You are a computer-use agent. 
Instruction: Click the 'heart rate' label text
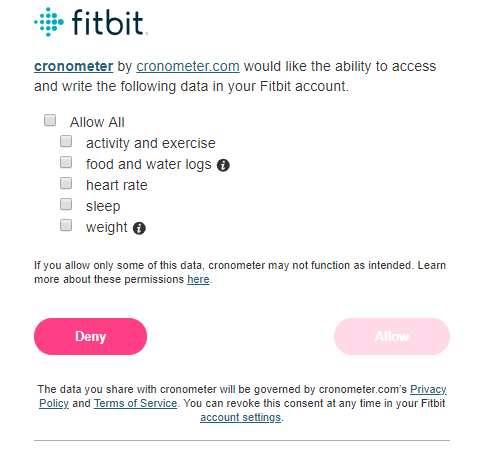[x=117, y=185]
